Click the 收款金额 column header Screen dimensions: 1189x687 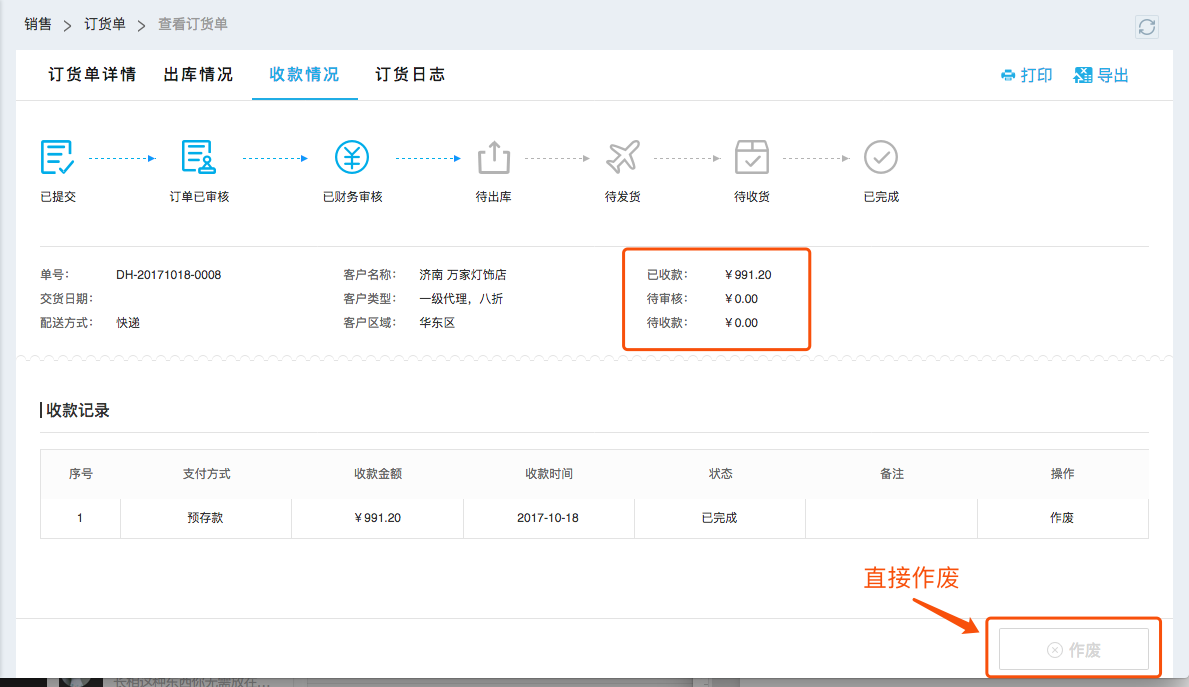378,474
